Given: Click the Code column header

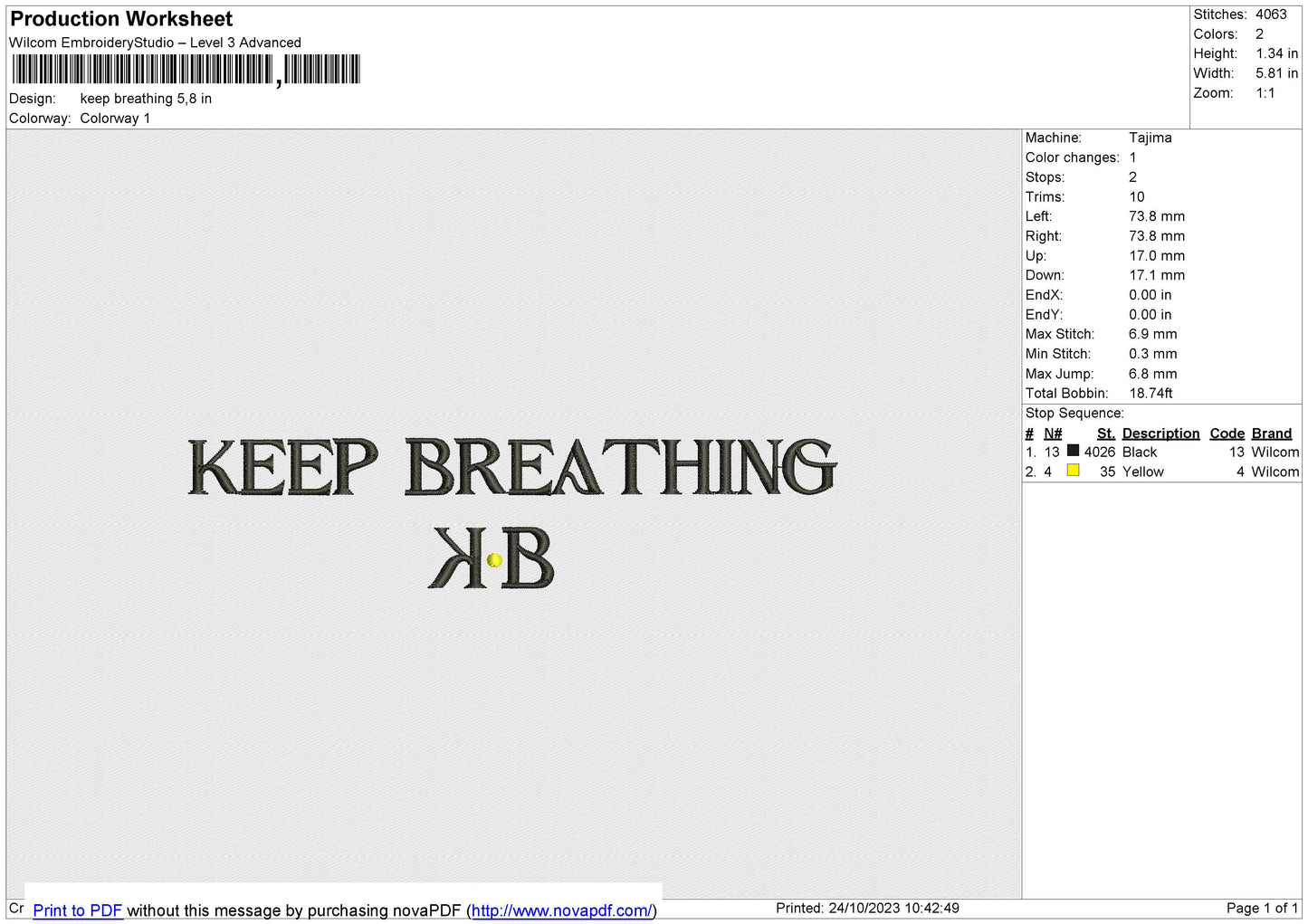Looking at the screenshot, I should (x=1227, y=433).
